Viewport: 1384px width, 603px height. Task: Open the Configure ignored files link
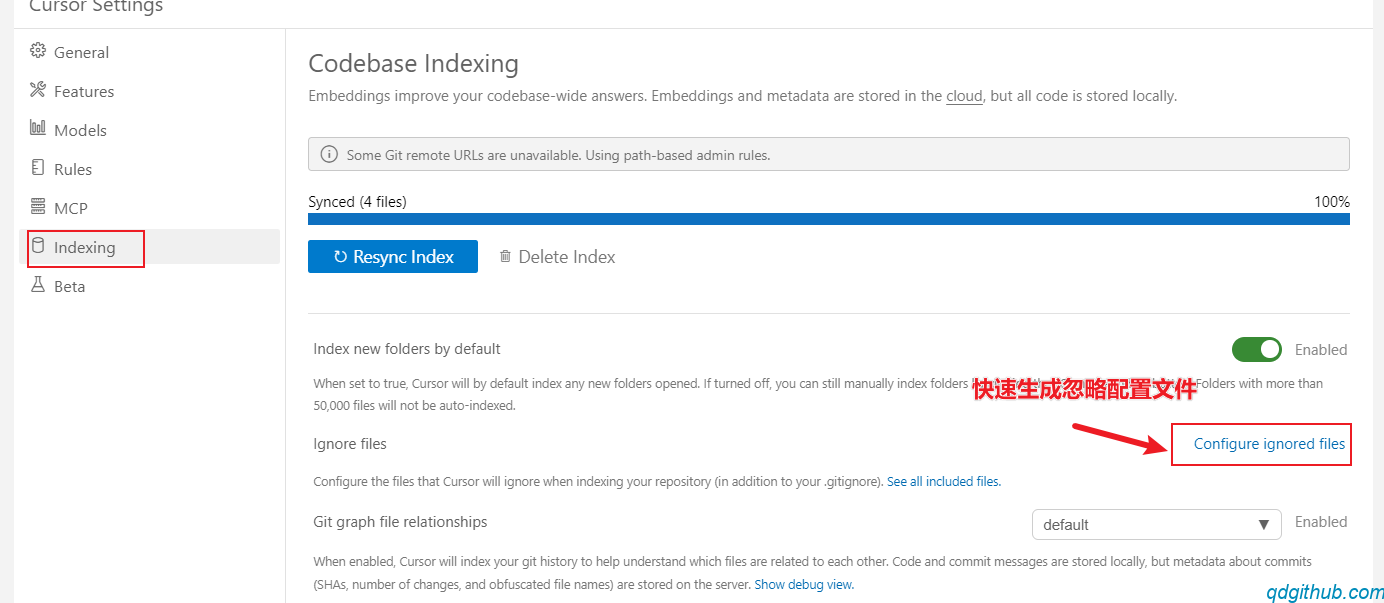(1269, 443)
